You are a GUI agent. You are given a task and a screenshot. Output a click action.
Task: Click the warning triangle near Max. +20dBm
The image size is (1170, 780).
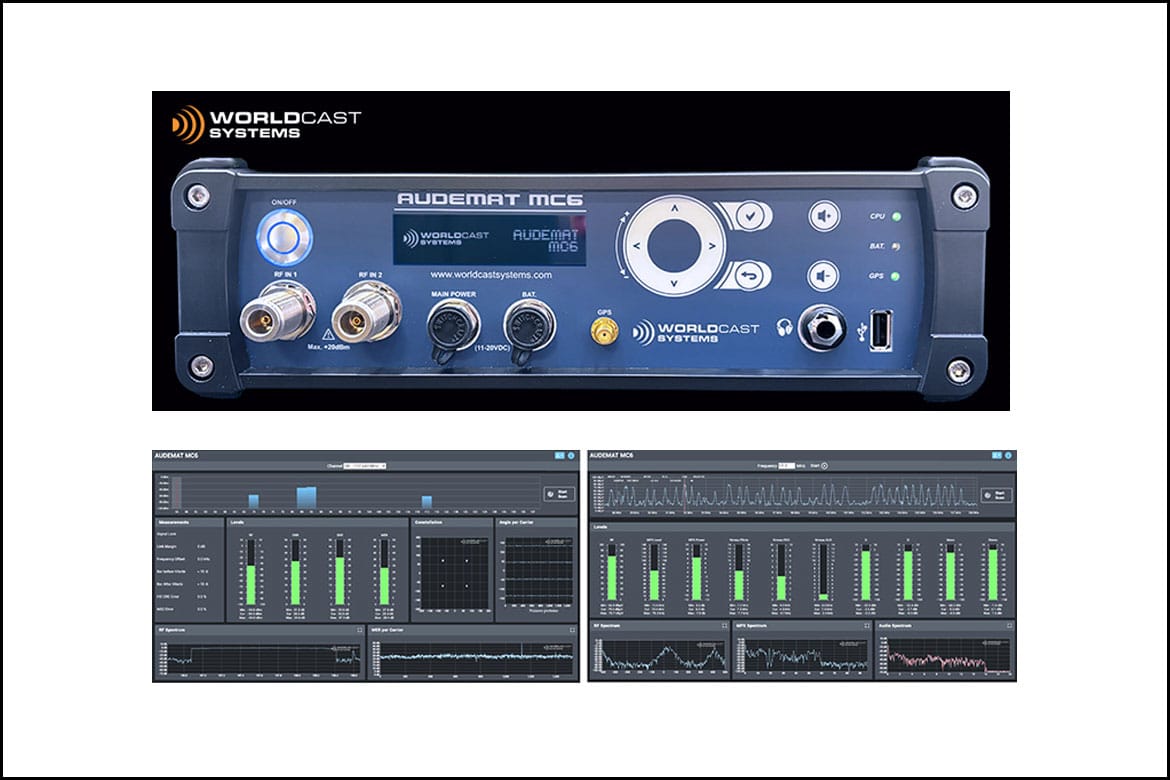[x=328, y=334]
